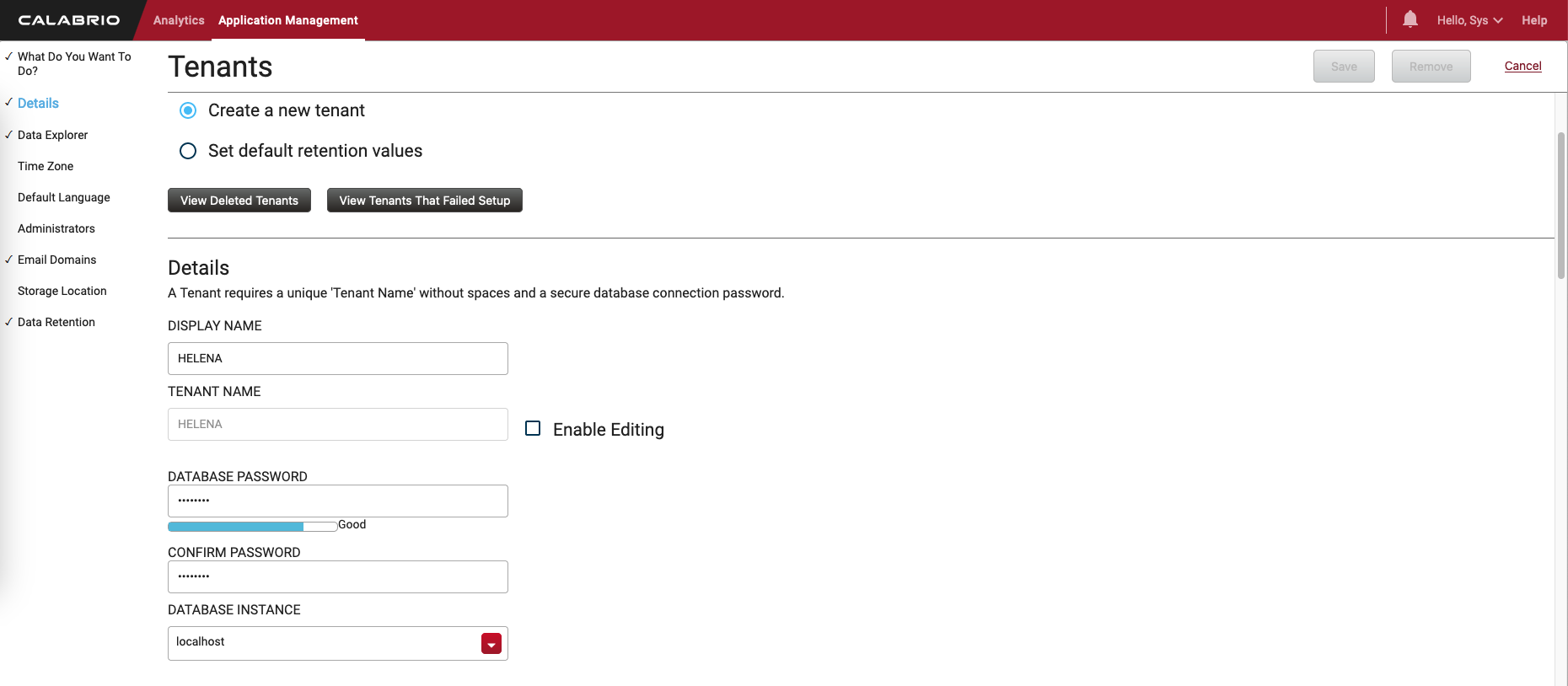The width and height of the screenshot is (1568, 686).
Task: Click the Display Name input field
Action: 337,358
